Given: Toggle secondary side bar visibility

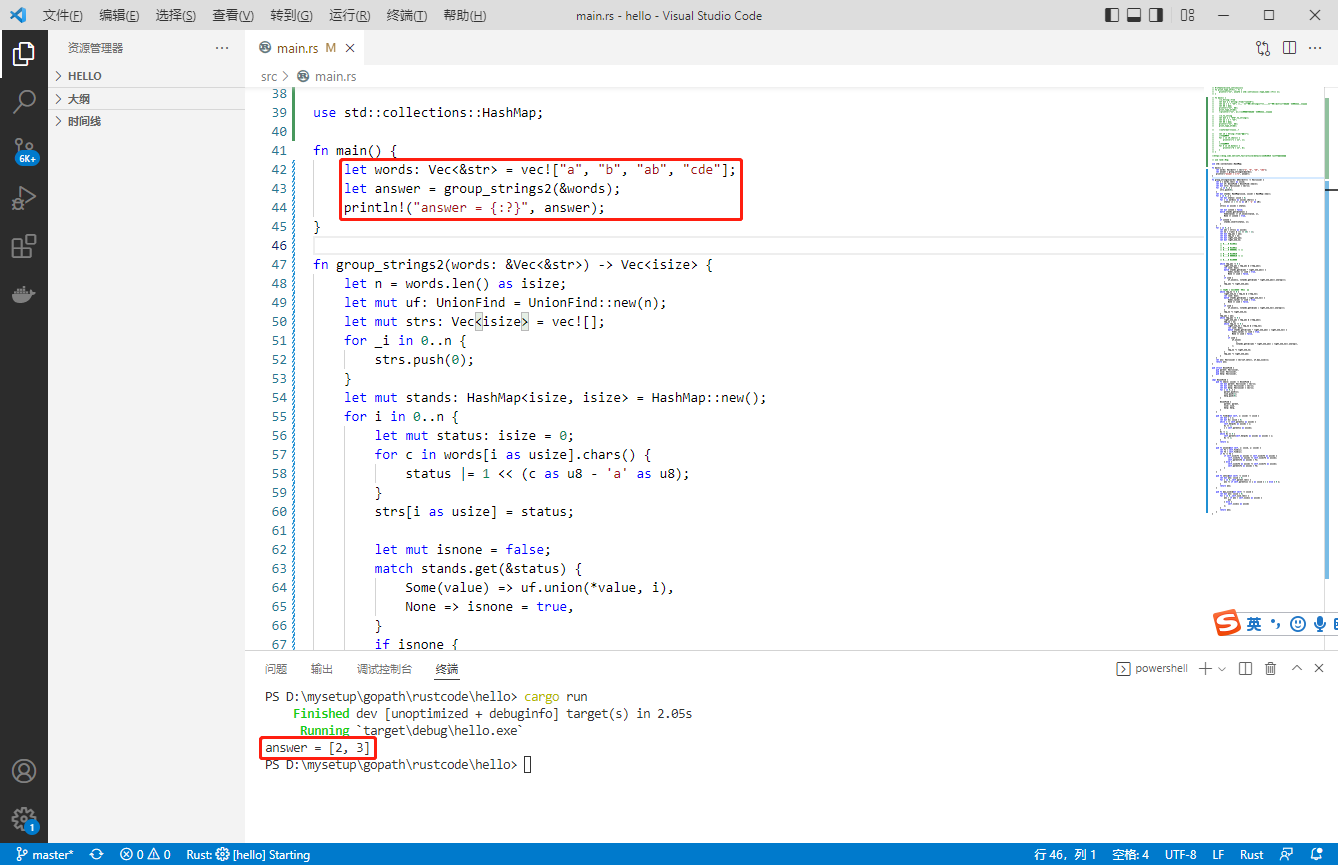Looking at the screenshot, I should pos(1156,15).
